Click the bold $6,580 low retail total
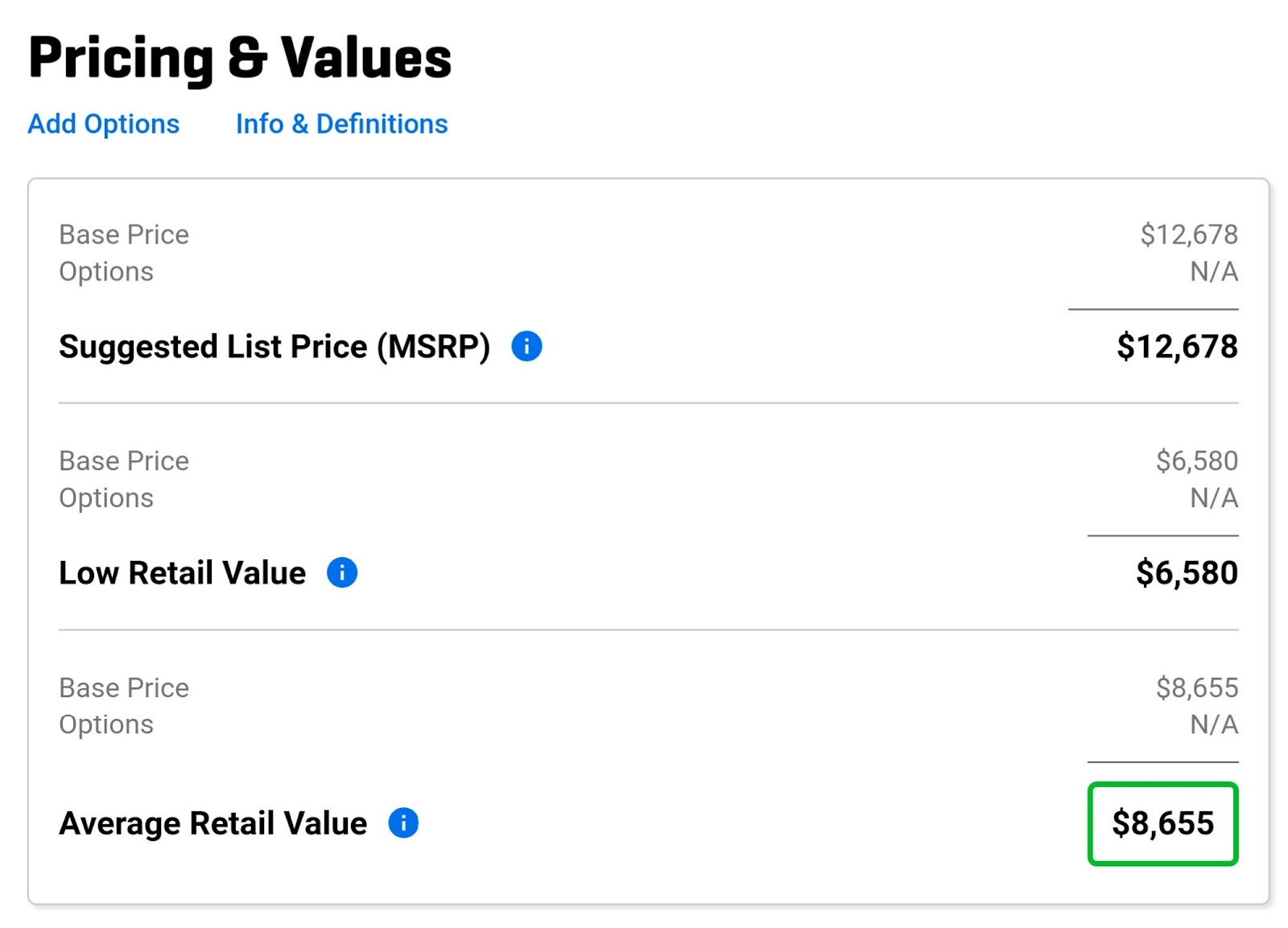The height and width of the screenshot is (928, 1288). 1187,573
